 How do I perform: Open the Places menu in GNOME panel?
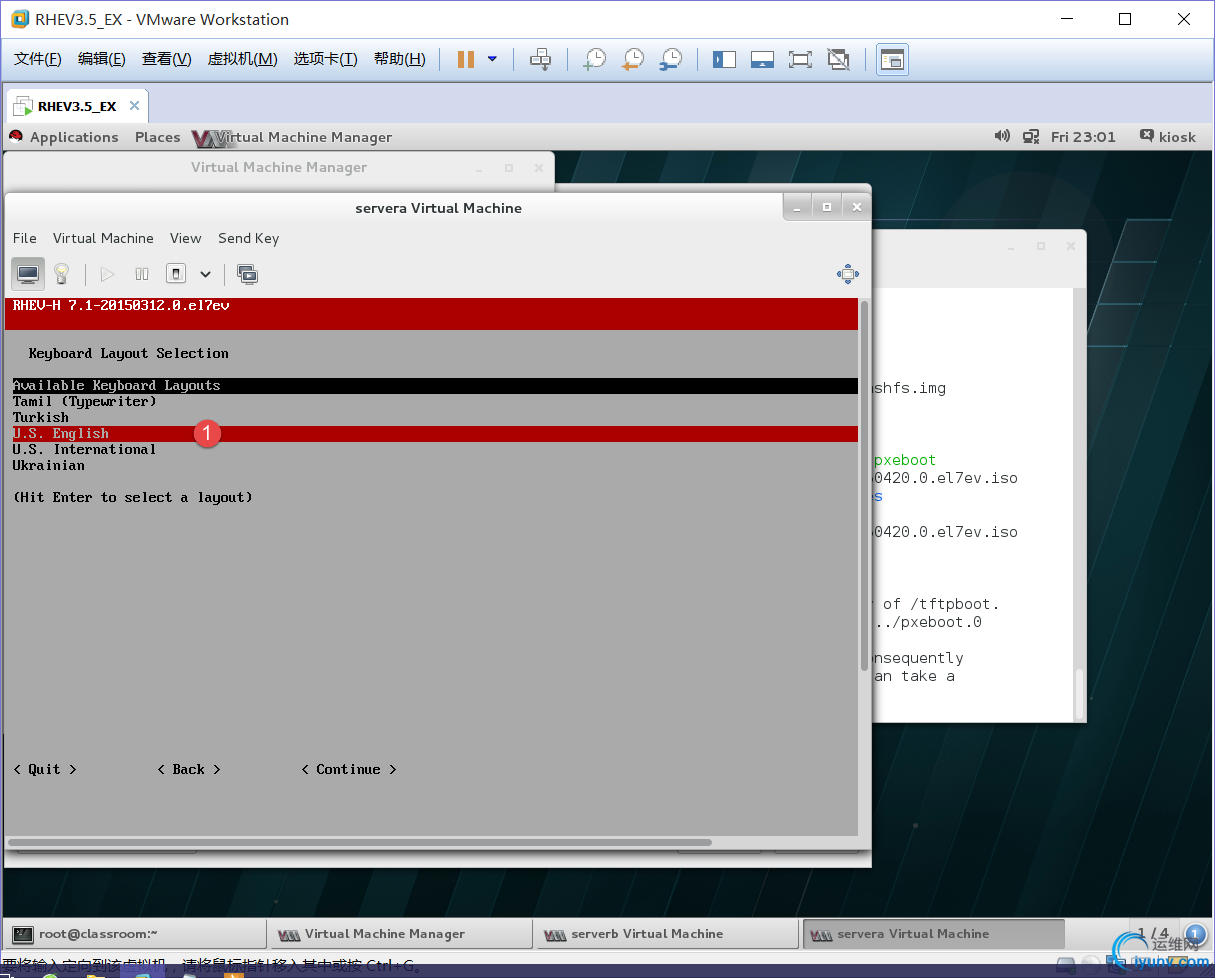point(158,137)
